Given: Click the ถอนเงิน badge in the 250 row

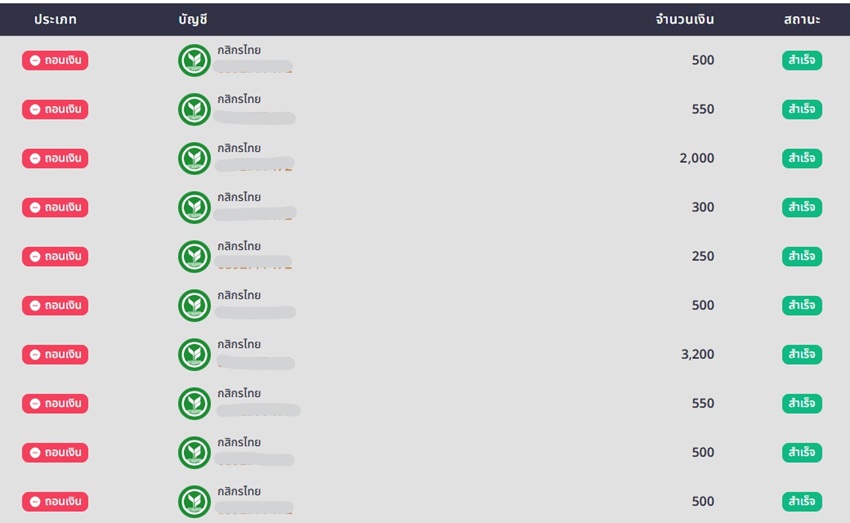Looking at the screenshot, I should [55, 257].
